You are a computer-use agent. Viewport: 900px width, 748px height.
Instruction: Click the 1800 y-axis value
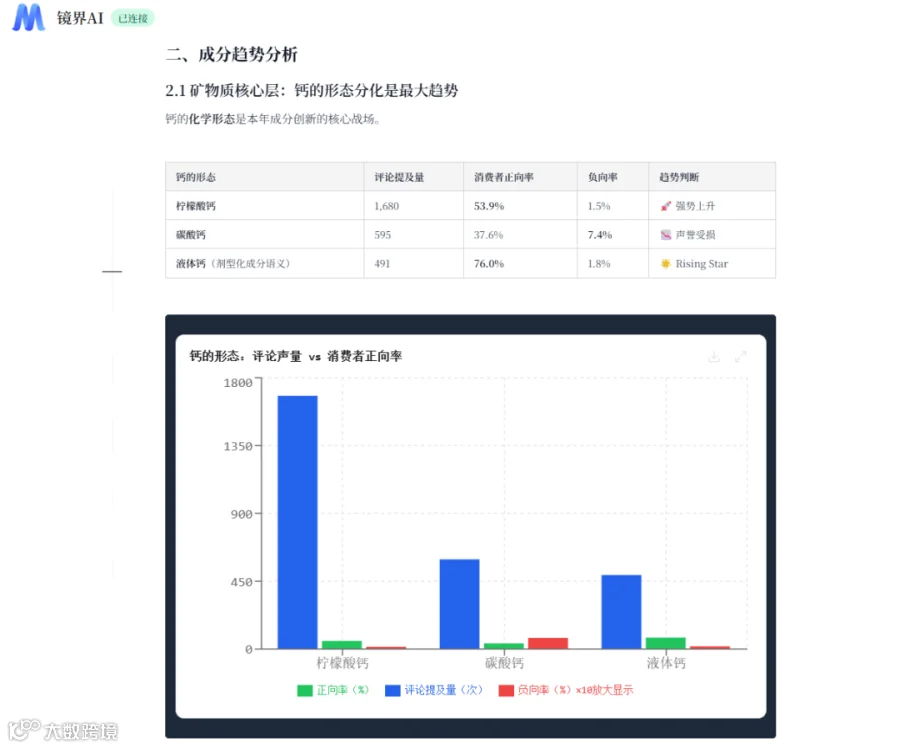pos(238,382)
